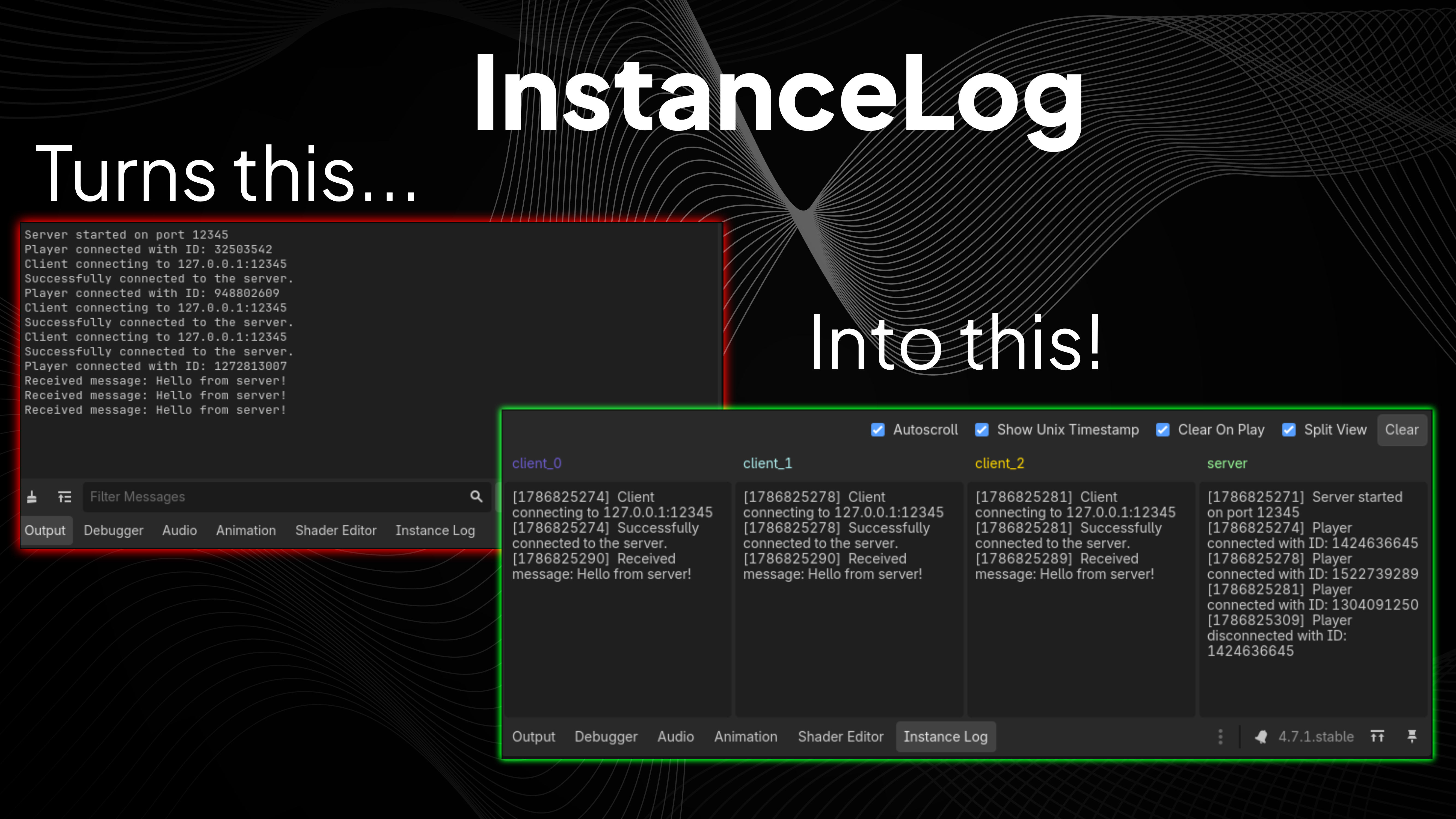Click the magnifier icon in Filter Messages
The width and height of the screenshot is (1456, 819).
(476, 497)
